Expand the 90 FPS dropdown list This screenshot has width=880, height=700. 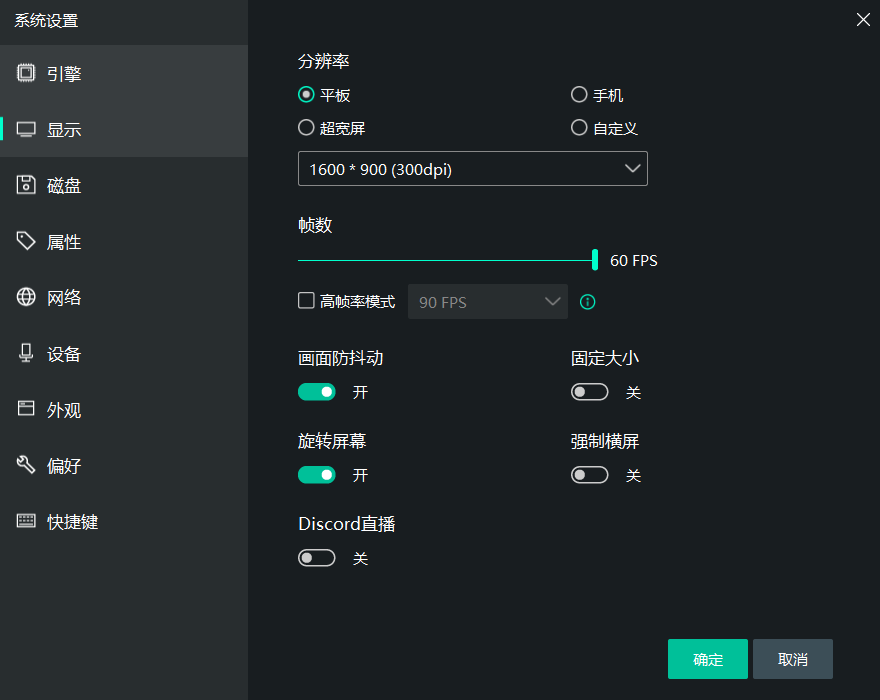[x=488, y=301]
